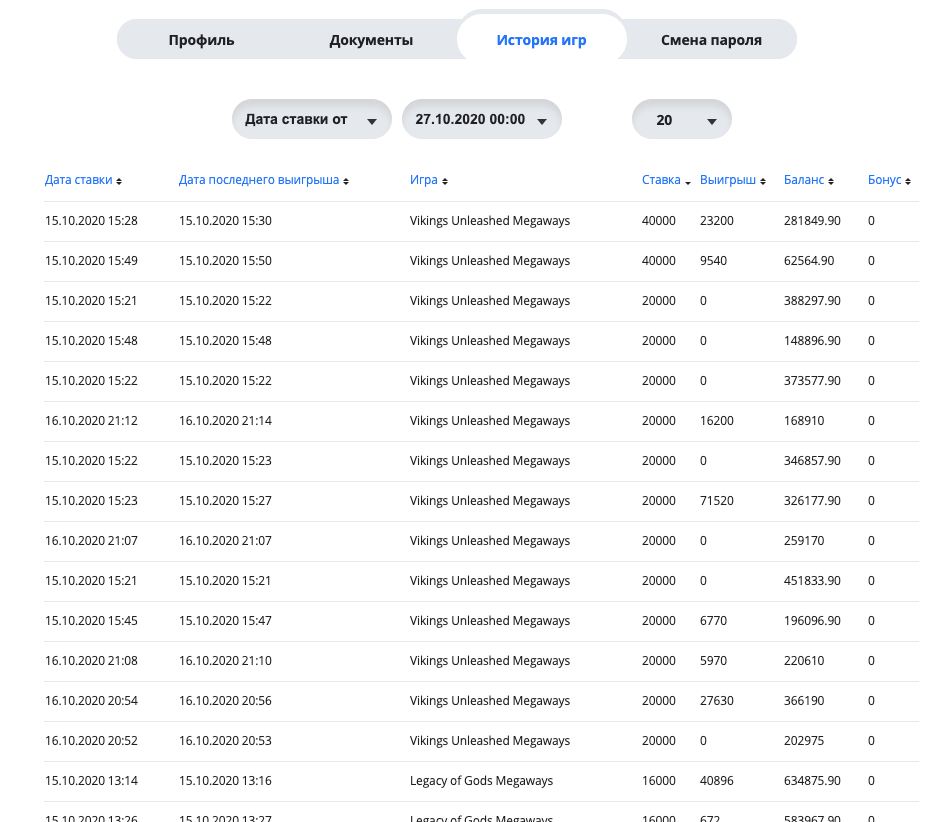Viewport: 937px width, 822px height.
Task: Select the bet date 15.10.2020 15:45
Action: 91,621
